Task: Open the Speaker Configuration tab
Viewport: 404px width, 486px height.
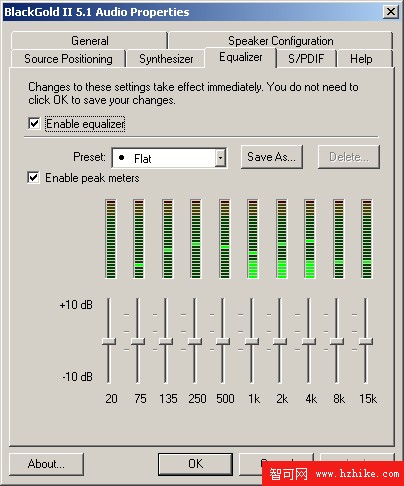Action: [x=281, y=41]
